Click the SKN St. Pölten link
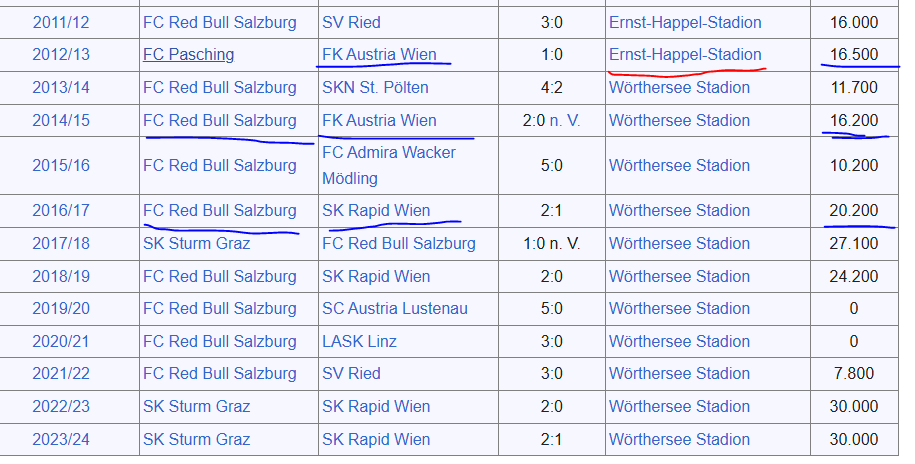915x464 pixels. [375, 88]
